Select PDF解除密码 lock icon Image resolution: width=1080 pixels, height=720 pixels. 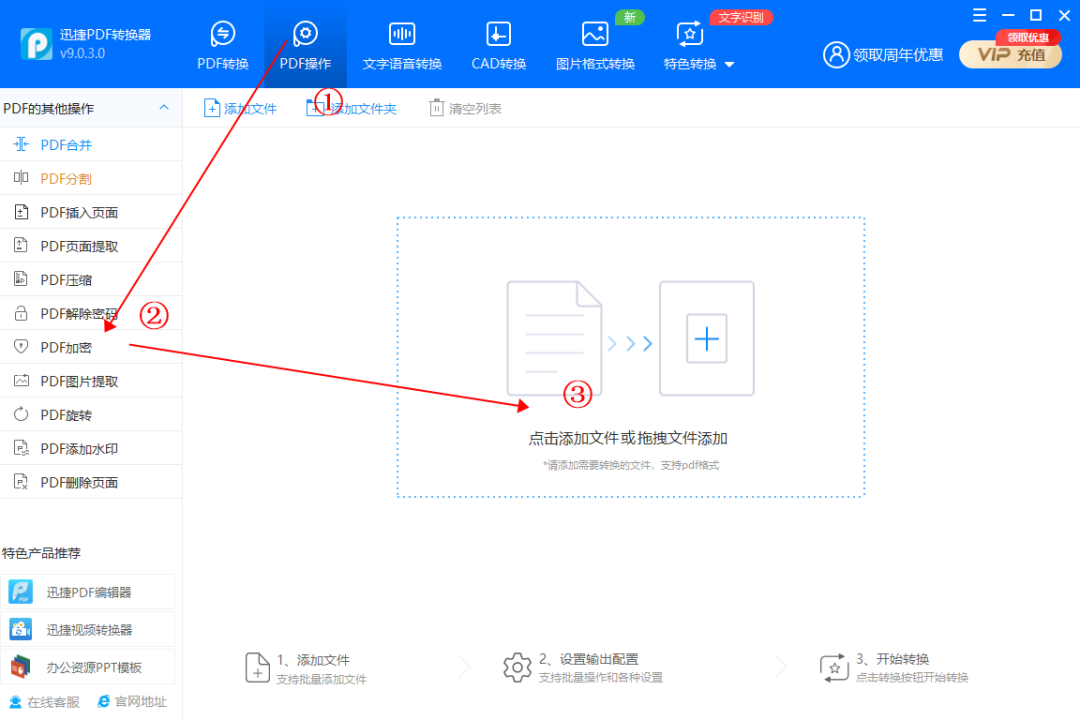pos(21,313)
